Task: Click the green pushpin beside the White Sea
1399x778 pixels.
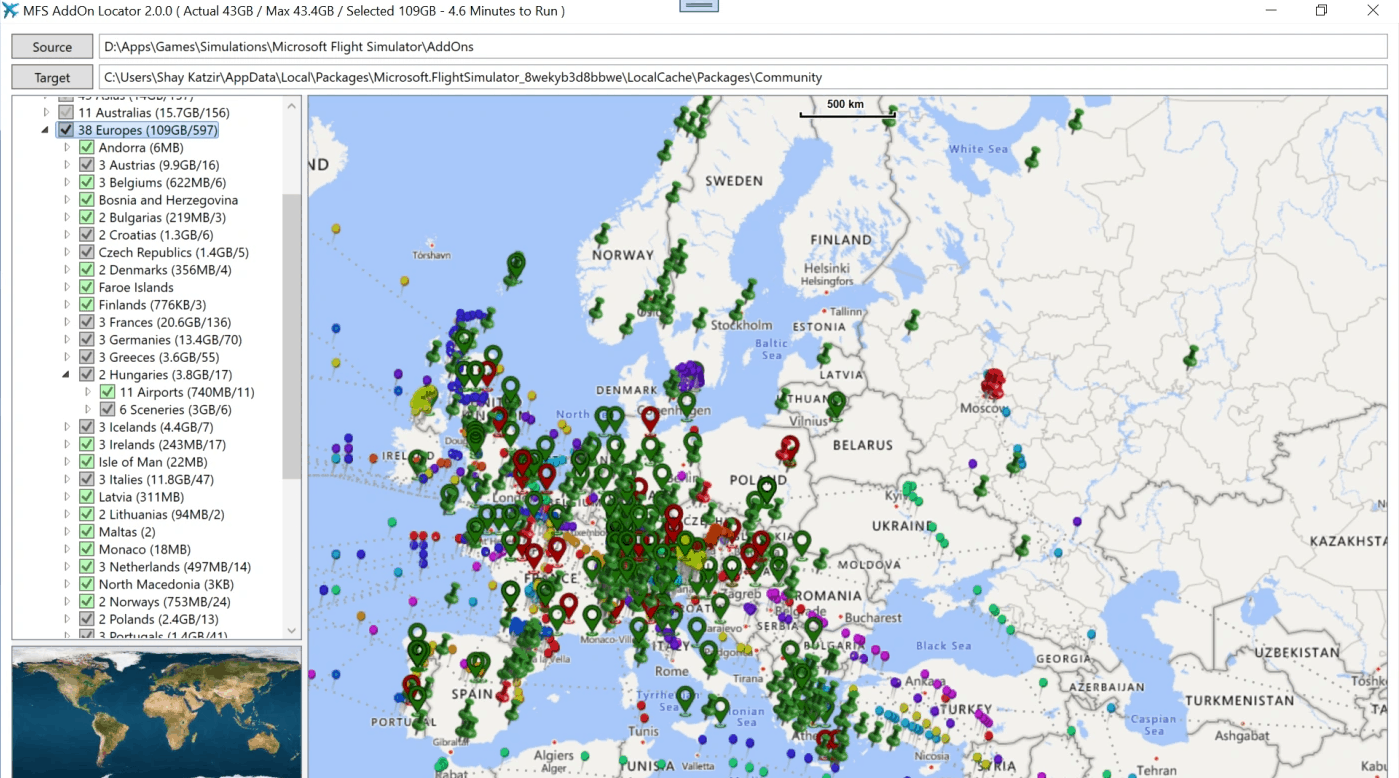Action: 1032,157
